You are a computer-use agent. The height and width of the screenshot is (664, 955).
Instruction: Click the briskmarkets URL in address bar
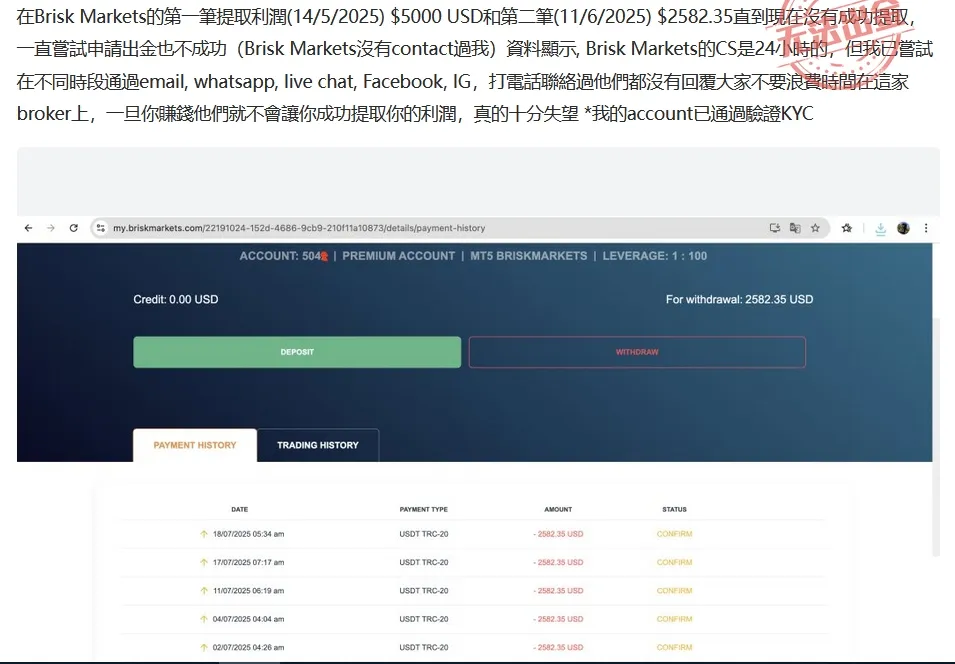[x=299, y=228]
